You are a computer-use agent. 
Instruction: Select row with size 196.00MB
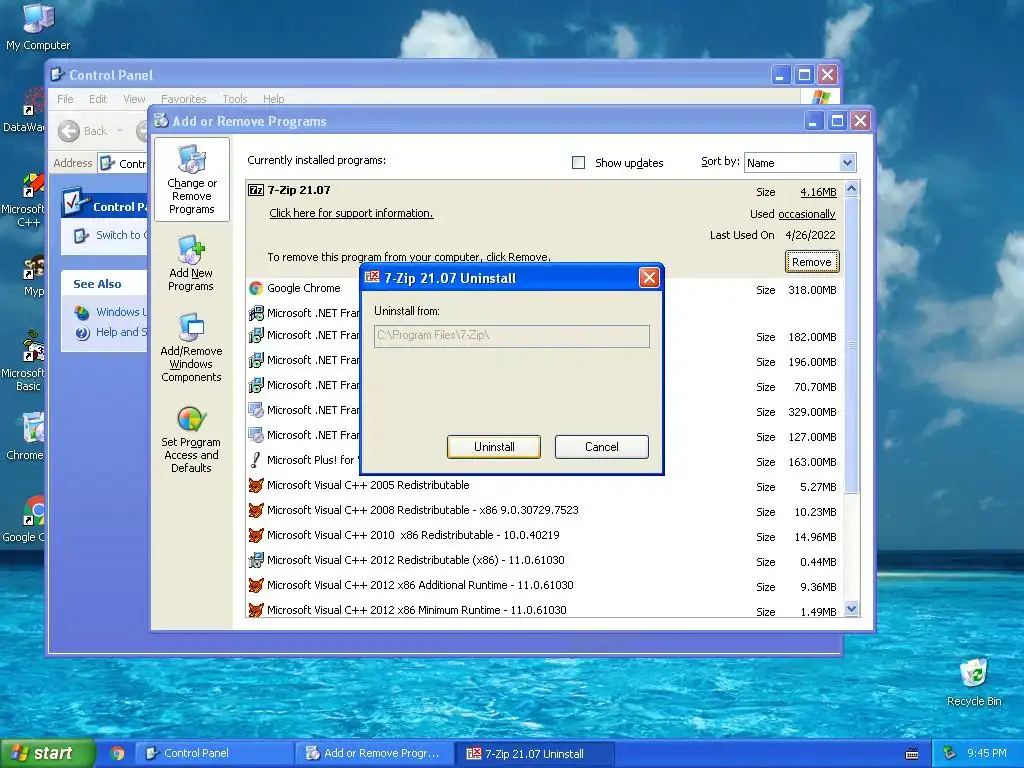545,361
